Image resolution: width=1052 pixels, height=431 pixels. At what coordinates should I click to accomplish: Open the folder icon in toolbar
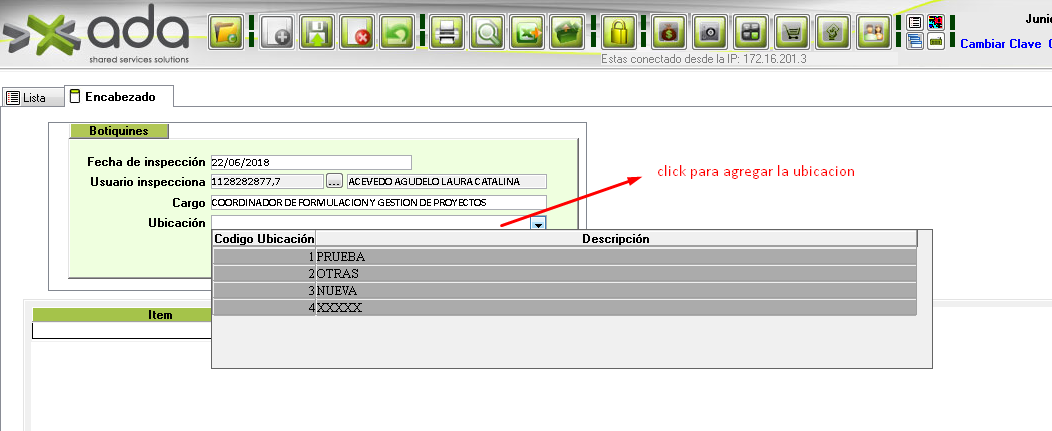point(226,32)
